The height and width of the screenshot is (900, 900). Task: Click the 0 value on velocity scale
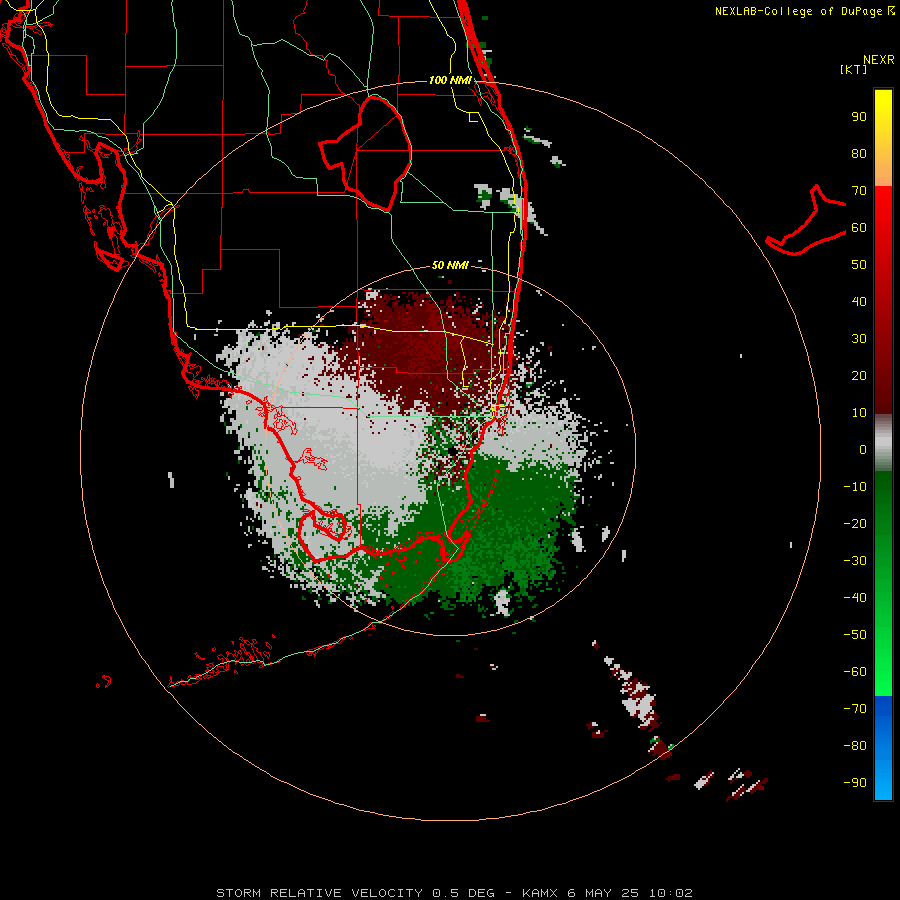pos(863,449)
